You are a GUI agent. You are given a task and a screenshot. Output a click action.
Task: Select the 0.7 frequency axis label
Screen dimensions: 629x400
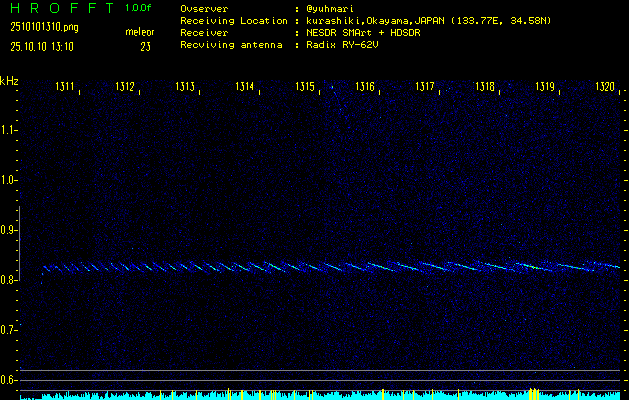pyautogui.click(x=10, y=330)
